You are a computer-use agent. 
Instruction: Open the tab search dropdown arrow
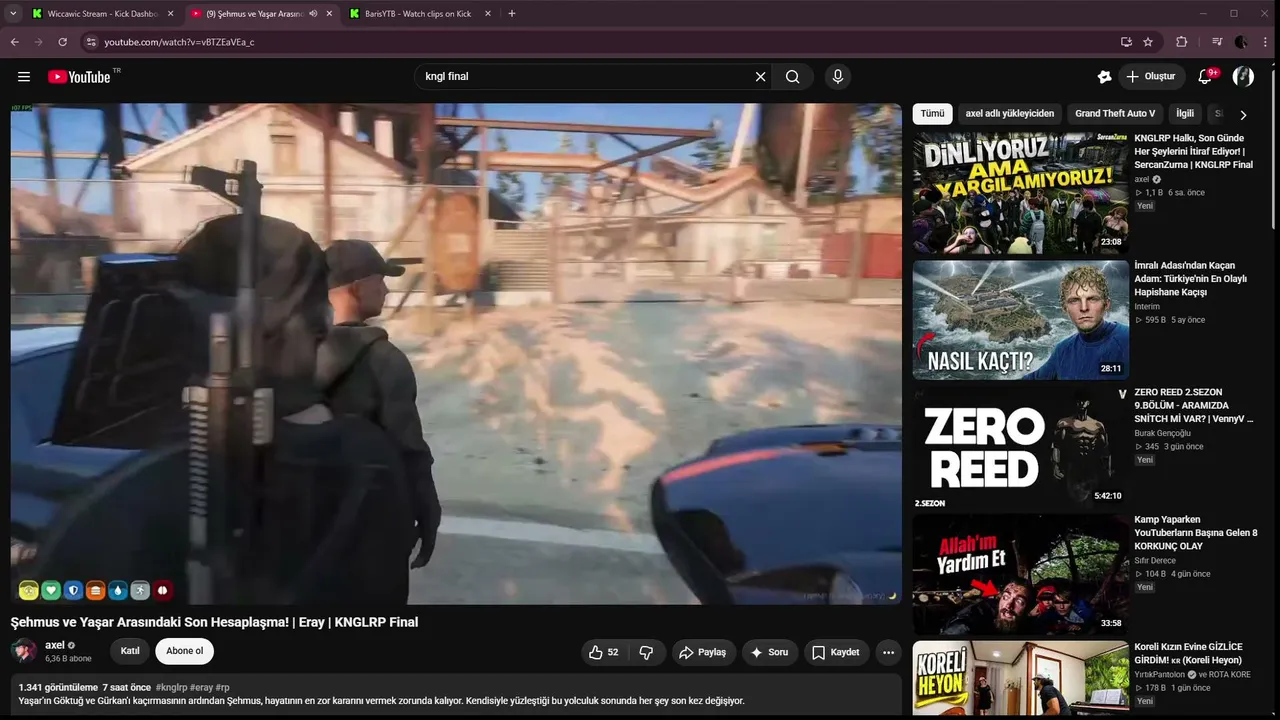coord(13,14)
